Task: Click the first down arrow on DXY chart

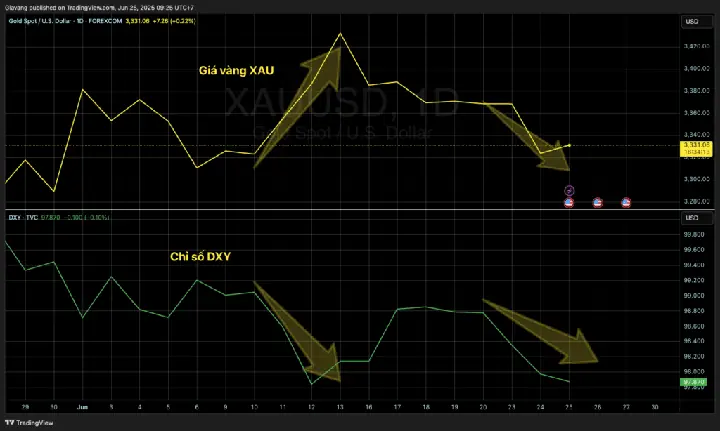Action: click(x=298, y=330)
